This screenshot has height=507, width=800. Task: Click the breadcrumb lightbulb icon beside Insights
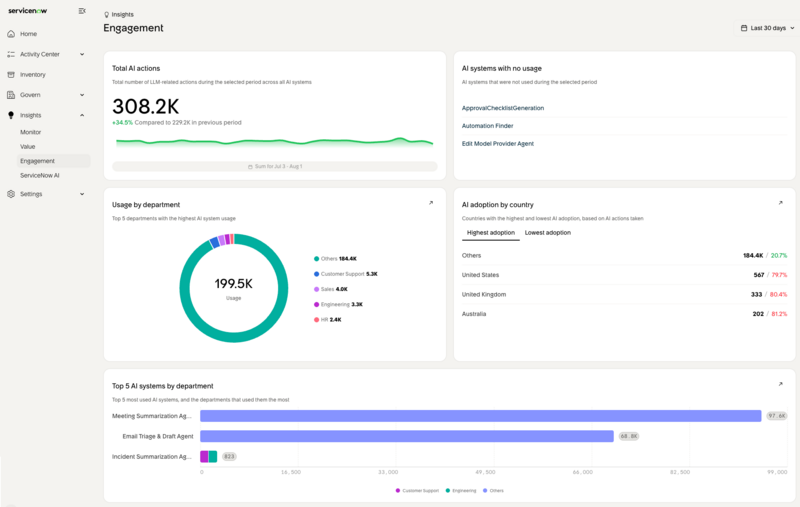tap(106, 15)
